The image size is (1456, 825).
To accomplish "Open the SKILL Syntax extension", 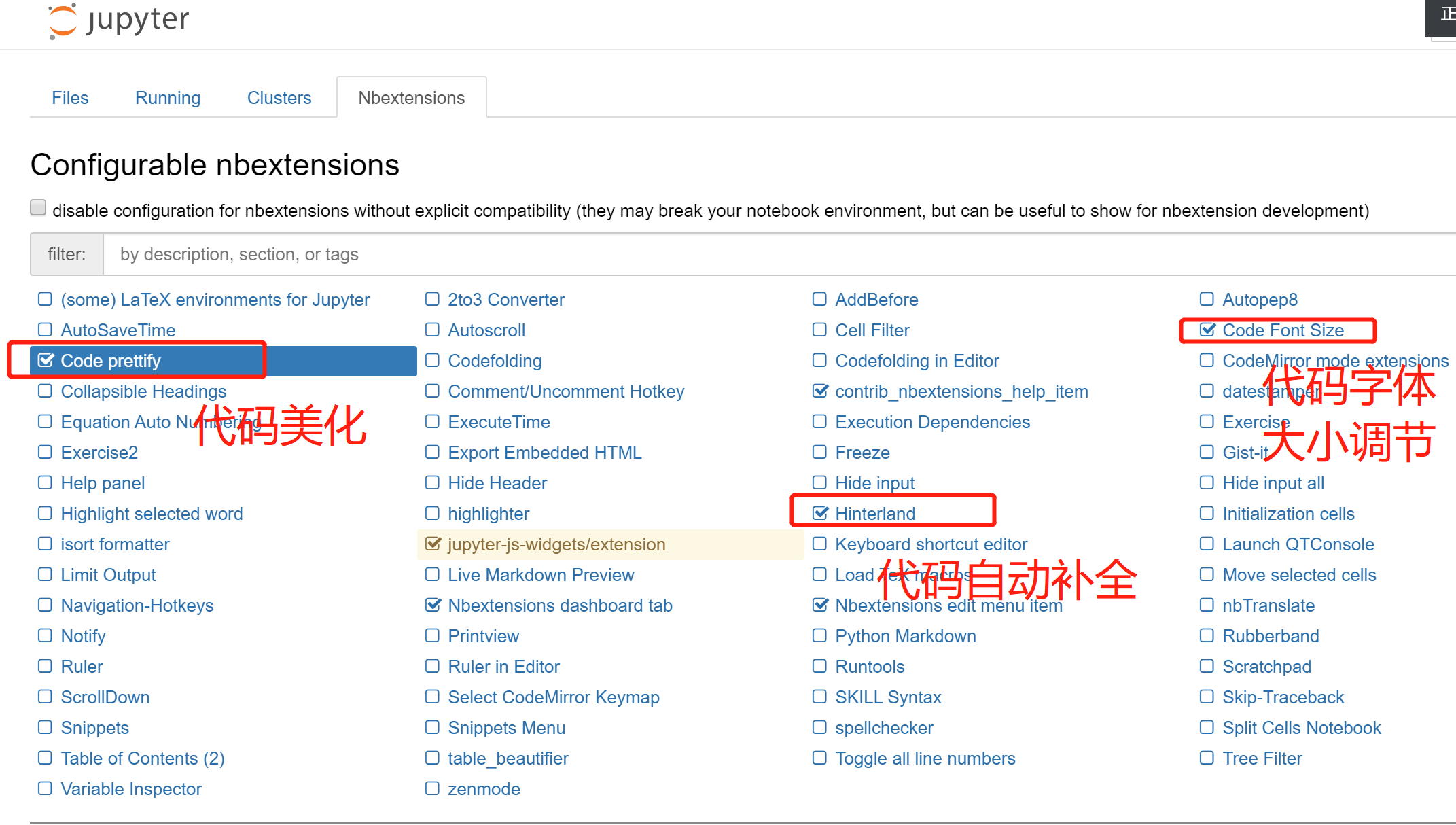I will click(888, 697).
